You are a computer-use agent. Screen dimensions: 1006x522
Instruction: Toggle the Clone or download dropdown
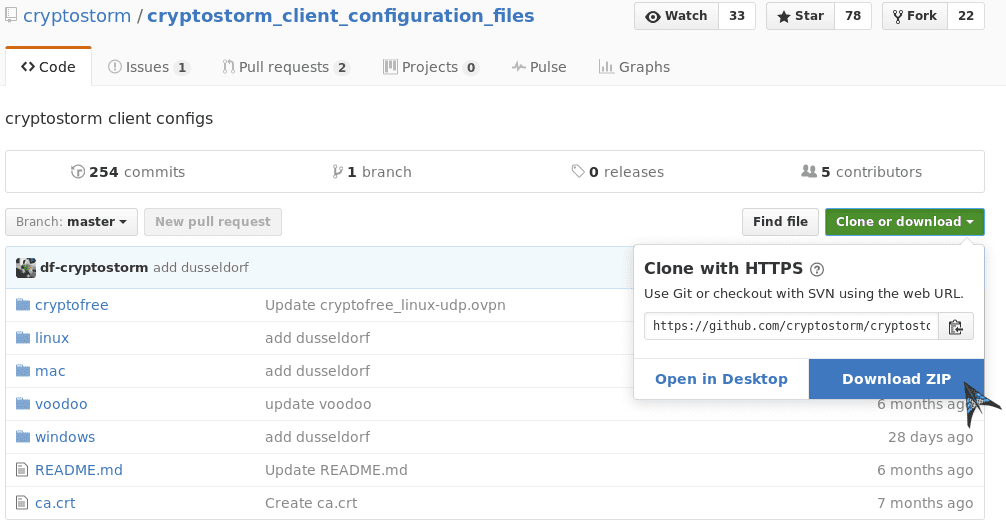click(x=905, y=222)
